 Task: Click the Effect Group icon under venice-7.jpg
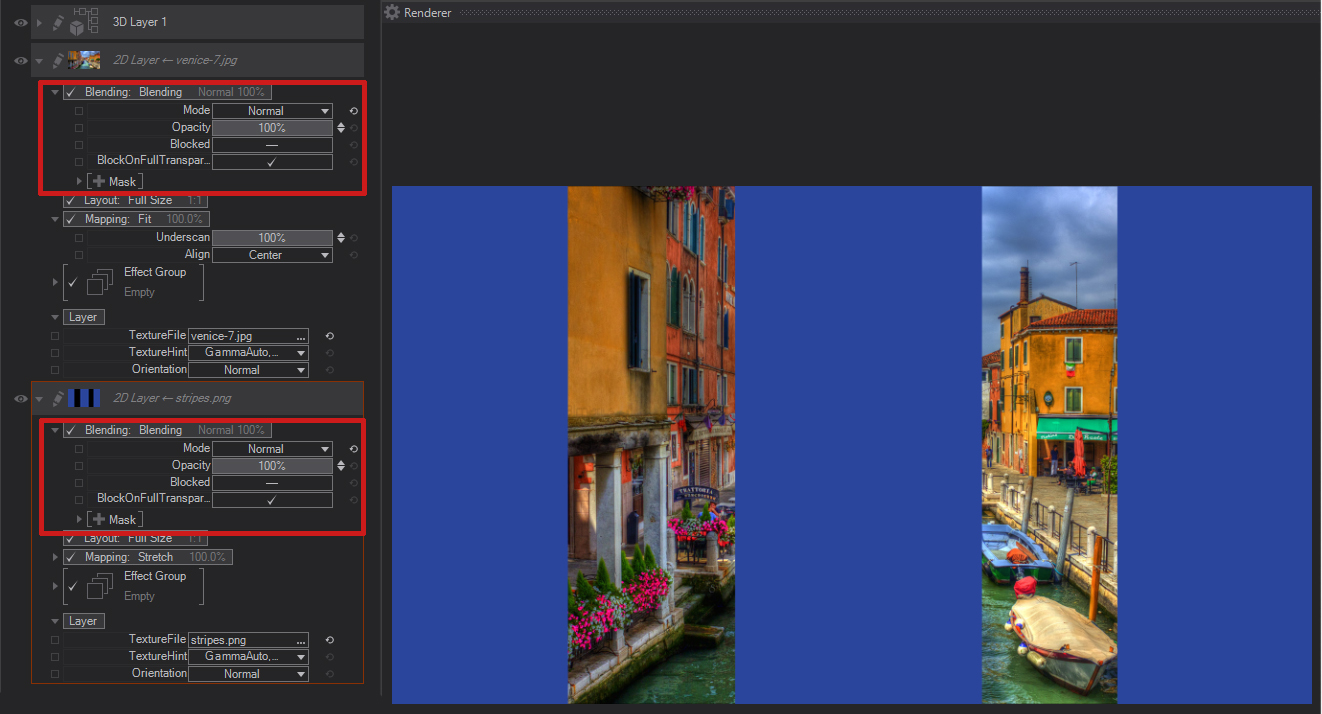coord(99,282)
